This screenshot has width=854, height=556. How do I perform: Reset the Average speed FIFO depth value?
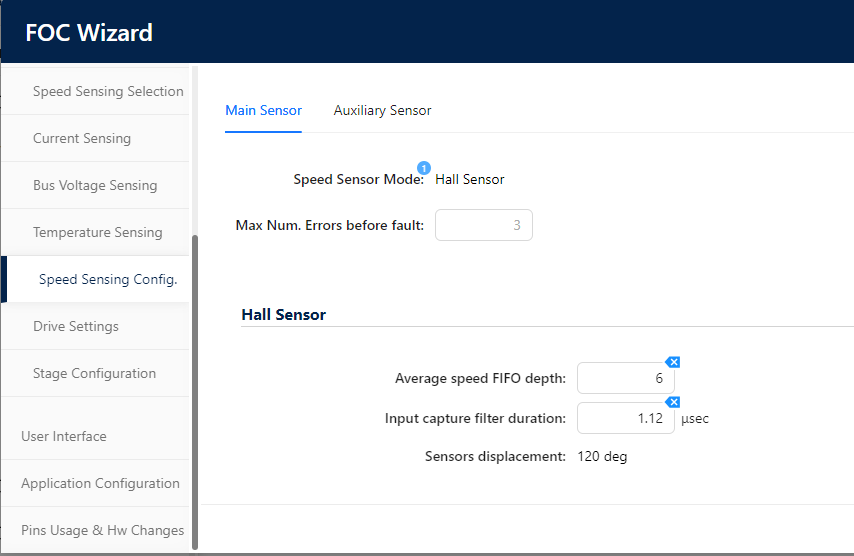(674, 362)
